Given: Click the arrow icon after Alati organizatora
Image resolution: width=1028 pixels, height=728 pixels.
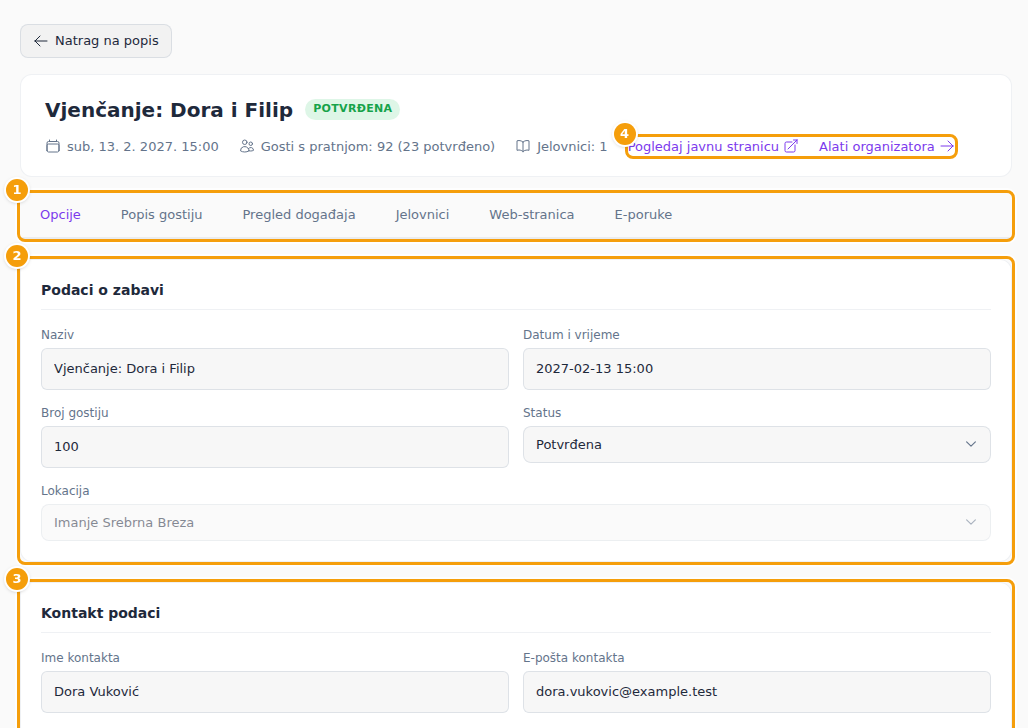Looking at the screenshot, I should pos(947,146).
